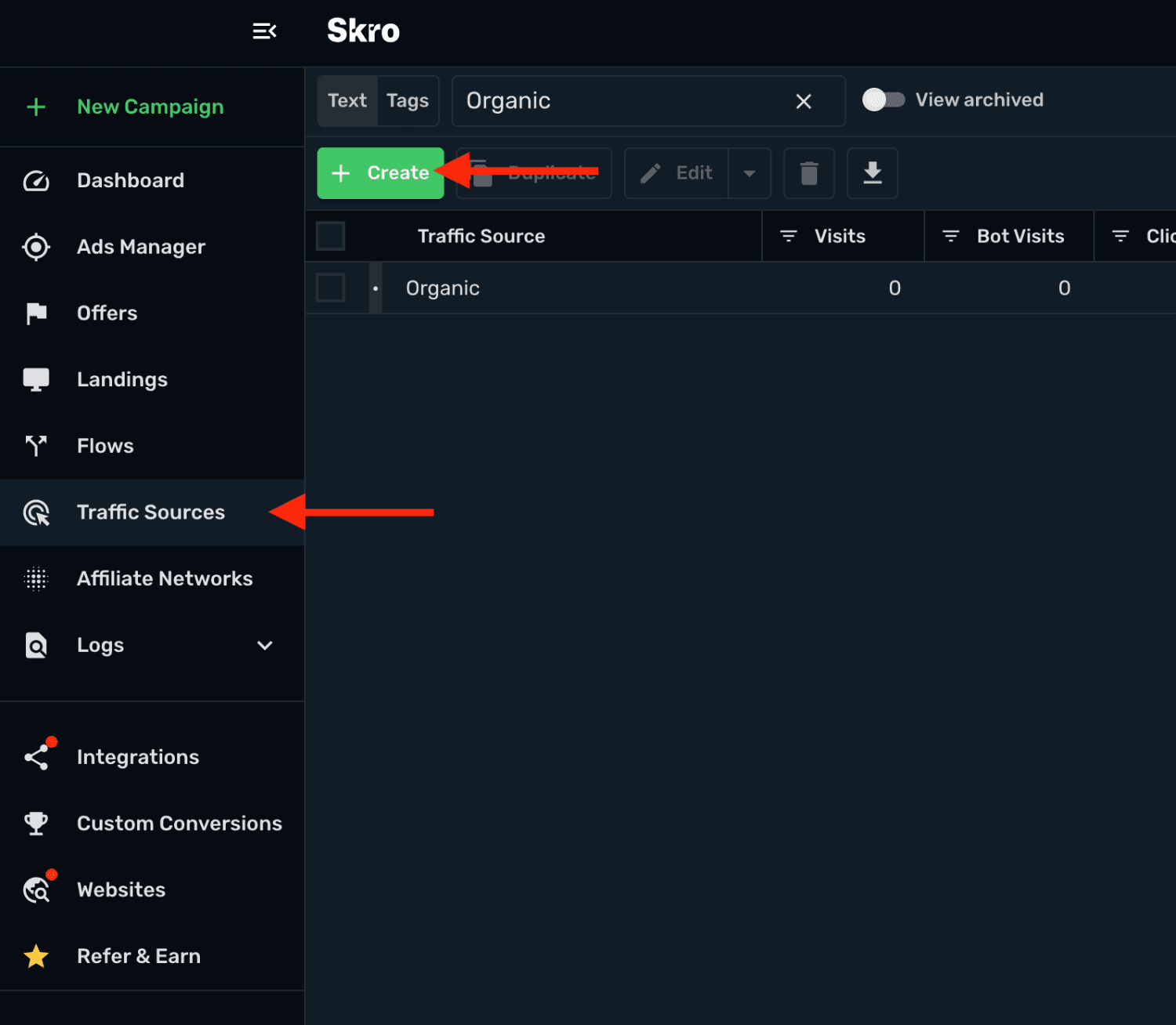Download the report with the export icon
The width and height of the screenshot is (1176, 1025).
873,173
